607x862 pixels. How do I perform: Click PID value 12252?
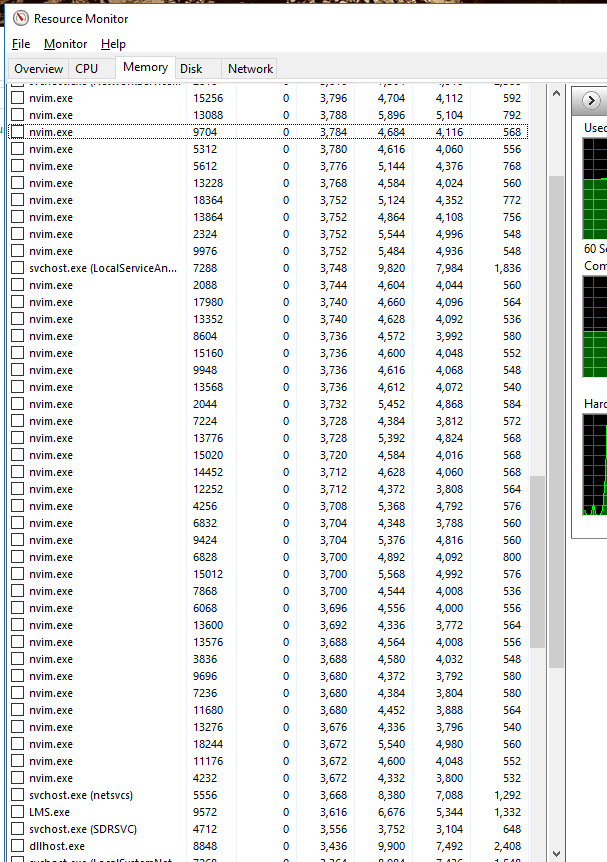(208, 489)
